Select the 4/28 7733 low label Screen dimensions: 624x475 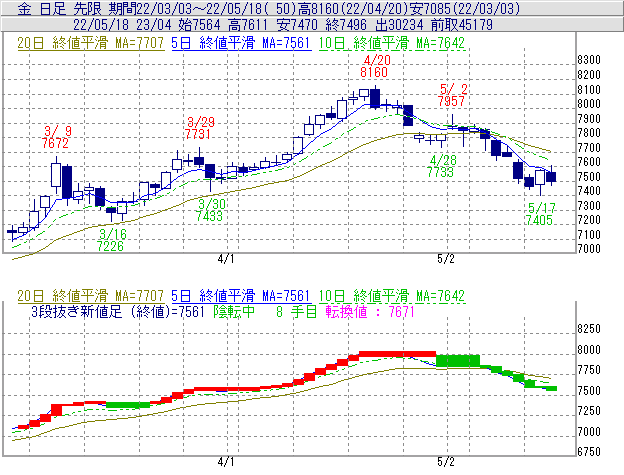pos(441,166)
